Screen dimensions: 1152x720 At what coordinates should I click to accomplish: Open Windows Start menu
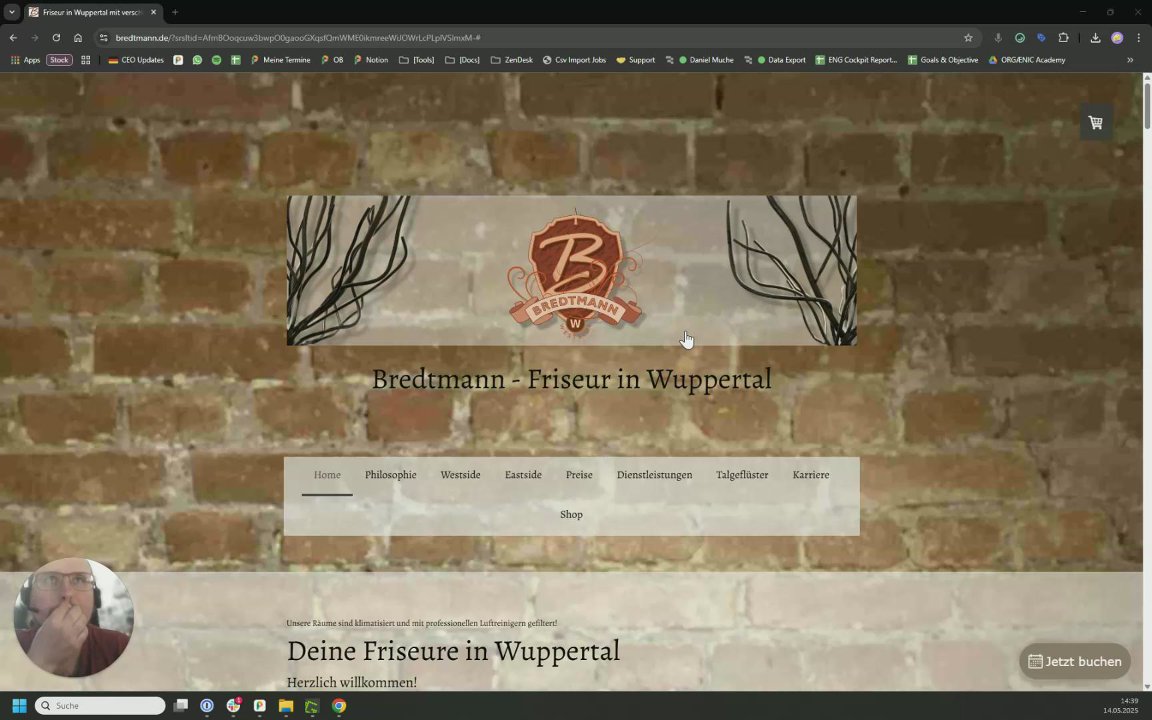[x=20, y=705]
